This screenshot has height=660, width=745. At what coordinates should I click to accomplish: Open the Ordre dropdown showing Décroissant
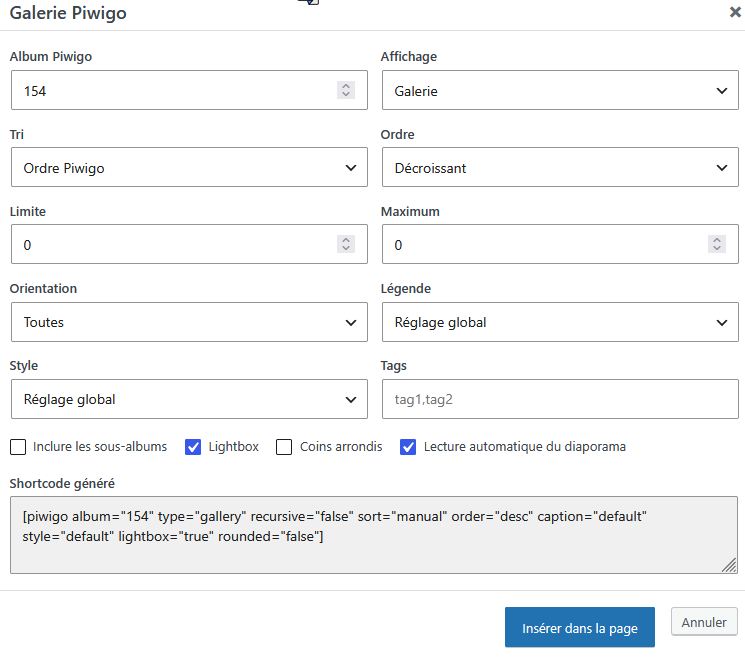560,167
